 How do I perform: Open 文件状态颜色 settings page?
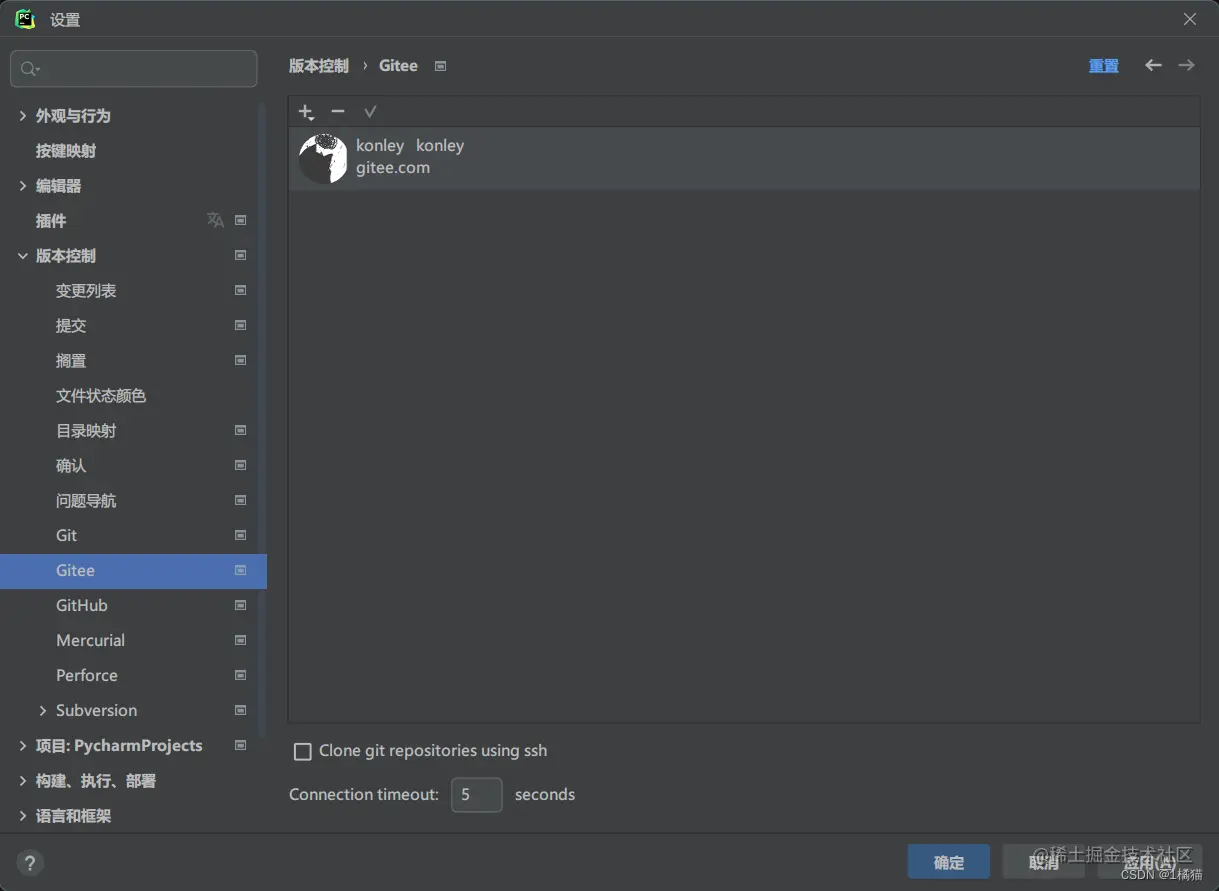(101, 396)
